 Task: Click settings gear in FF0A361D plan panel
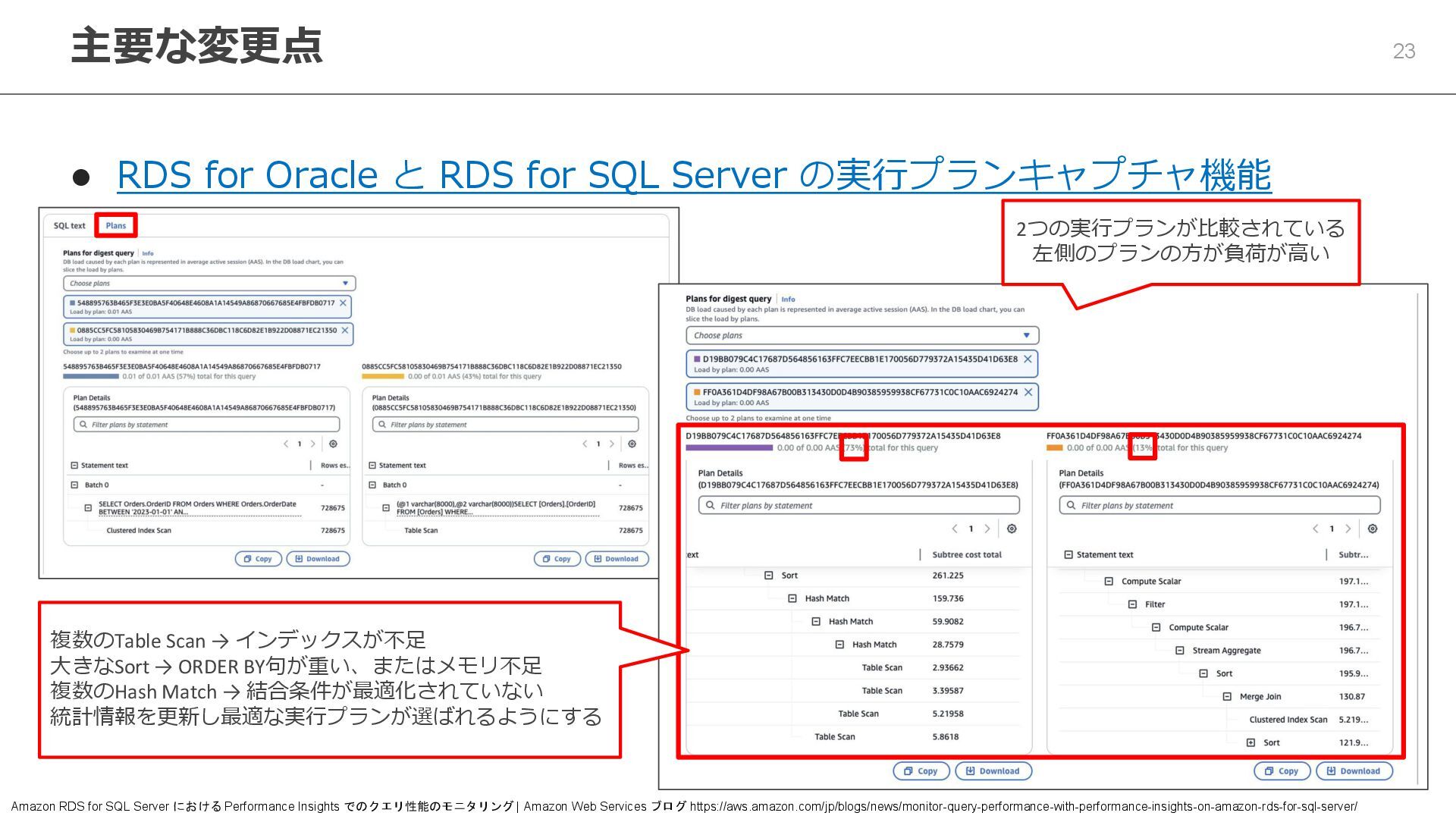1373,529
